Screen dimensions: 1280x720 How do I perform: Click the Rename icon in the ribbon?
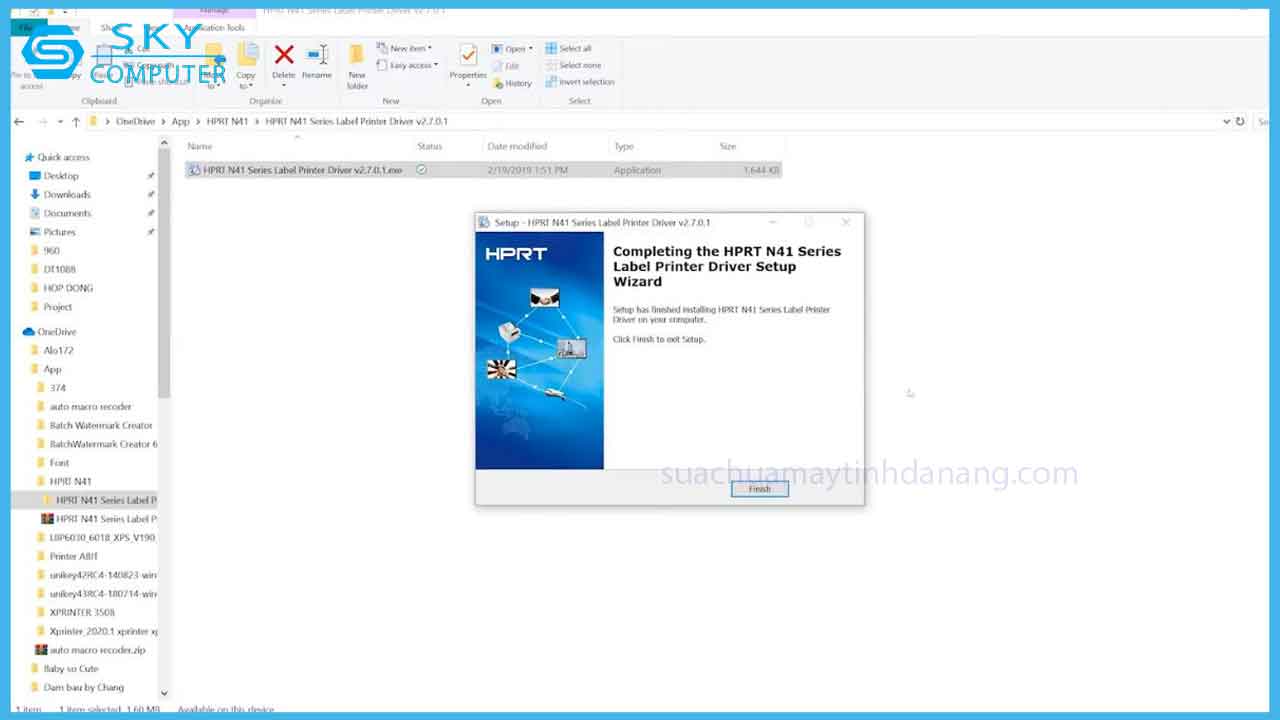pyautogui.click(x=317, y=60)
